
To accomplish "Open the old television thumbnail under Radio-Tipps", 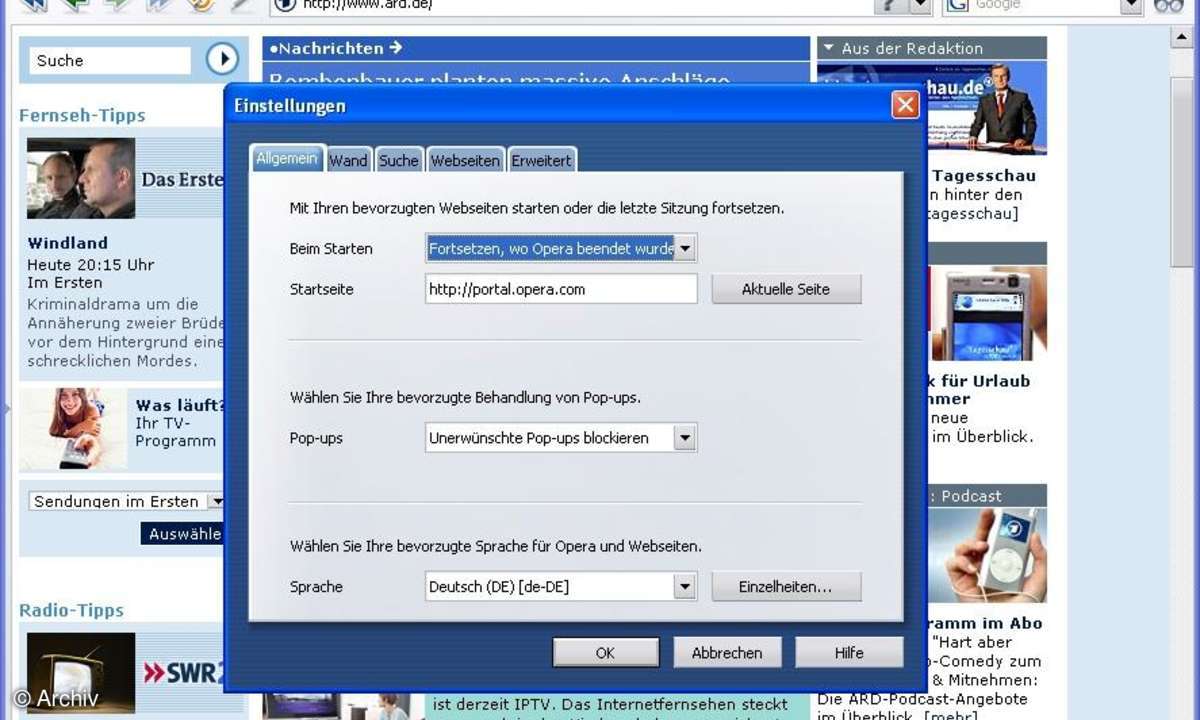I will (x=81, y=673).
